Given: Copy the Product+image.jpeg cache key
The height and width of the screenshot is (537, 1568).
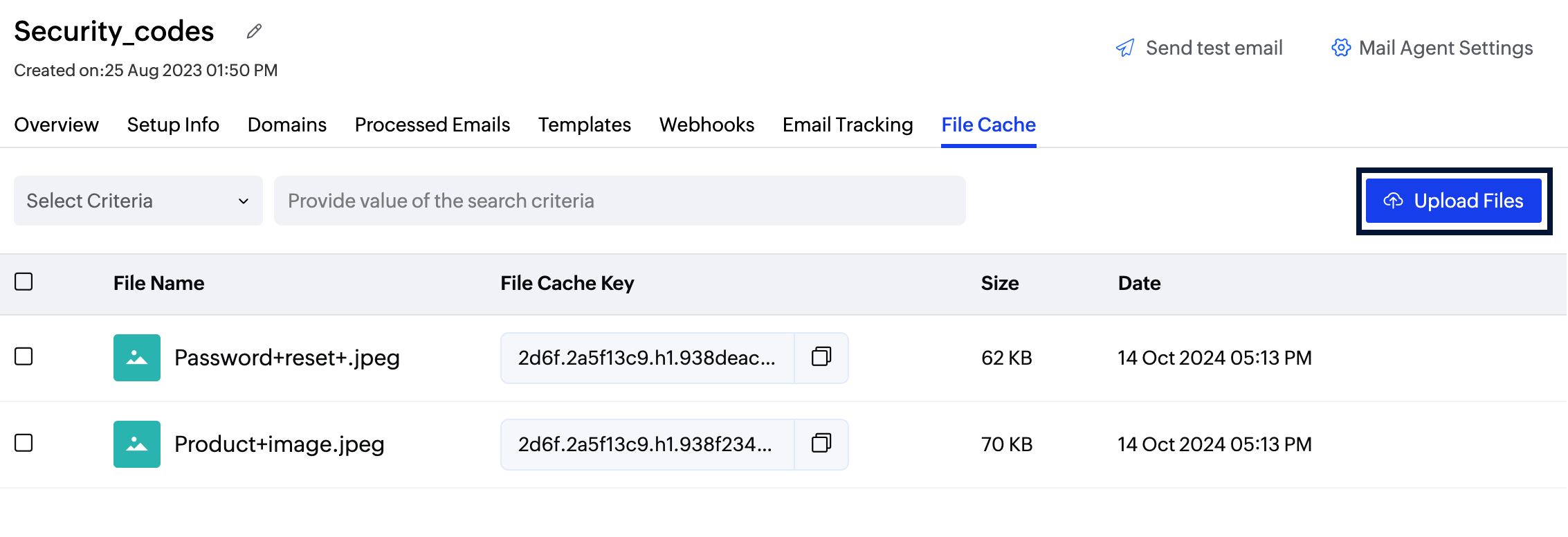Looking at the screenshot, I should point(821,444).
